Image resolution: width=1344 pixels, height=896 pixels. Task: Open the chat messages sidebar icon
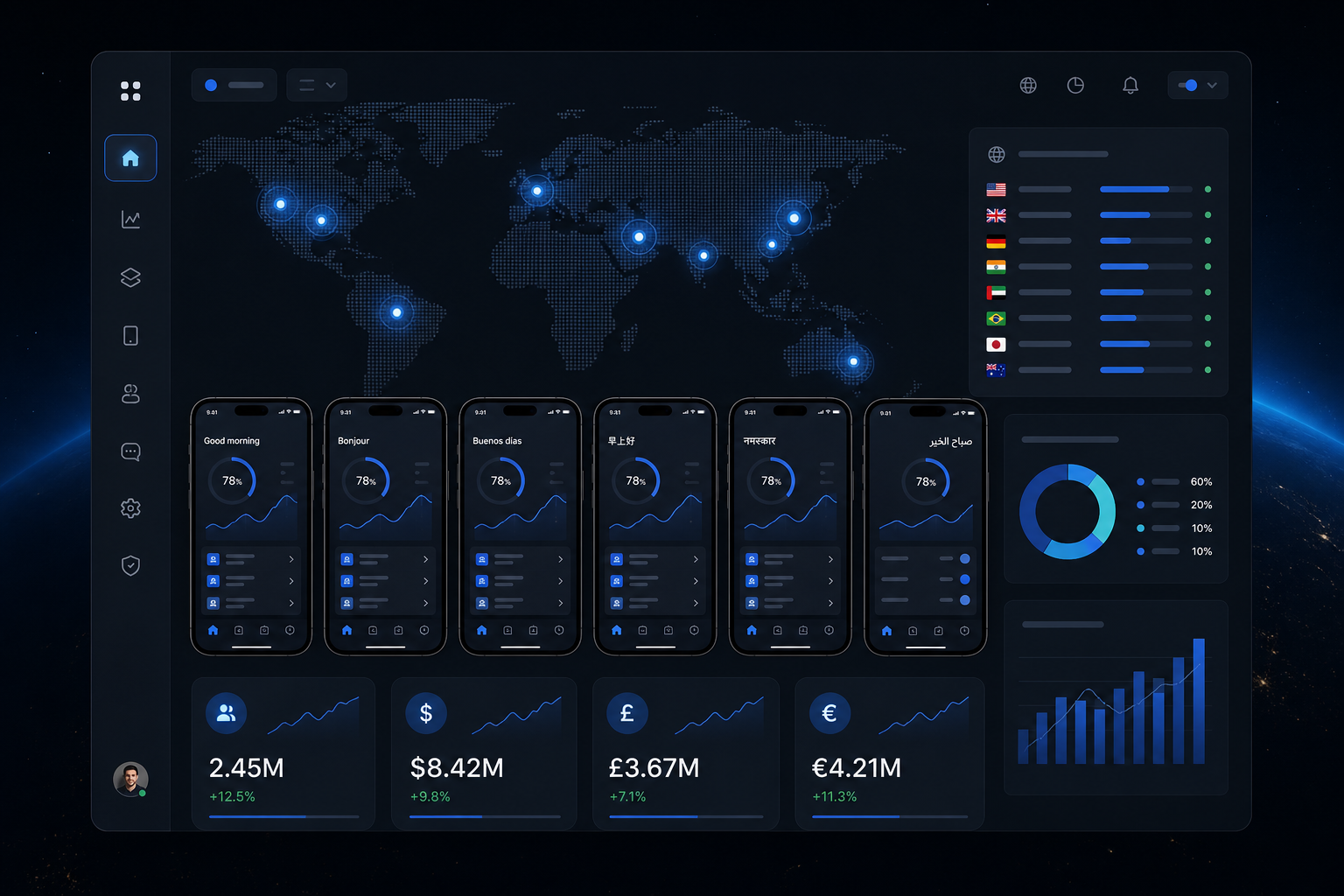130,451
